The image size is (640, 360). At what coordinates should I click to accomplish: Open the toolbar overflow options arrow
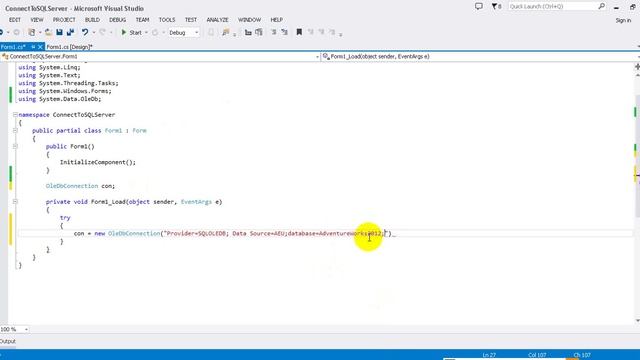[341, 34]
